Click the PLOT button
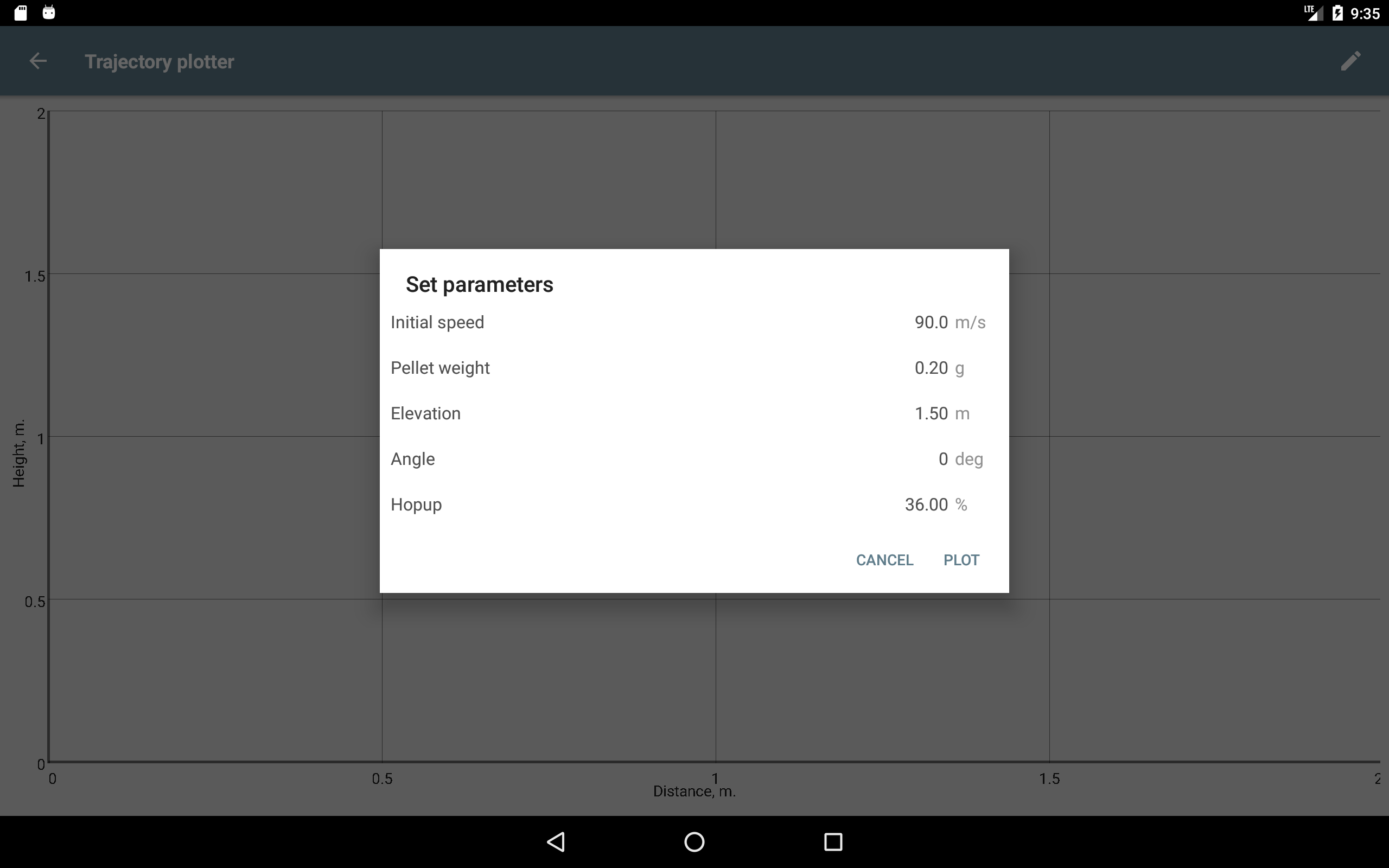The height and width of the screenshot is (868, 1389). (x=961, y=560)
